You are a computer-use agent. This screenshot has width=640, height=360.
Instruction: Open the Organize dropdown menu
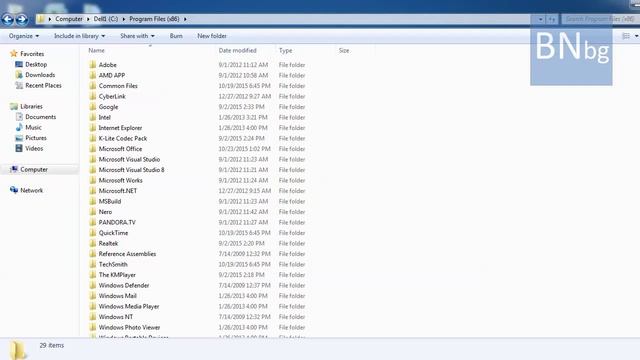pos(24,36)
